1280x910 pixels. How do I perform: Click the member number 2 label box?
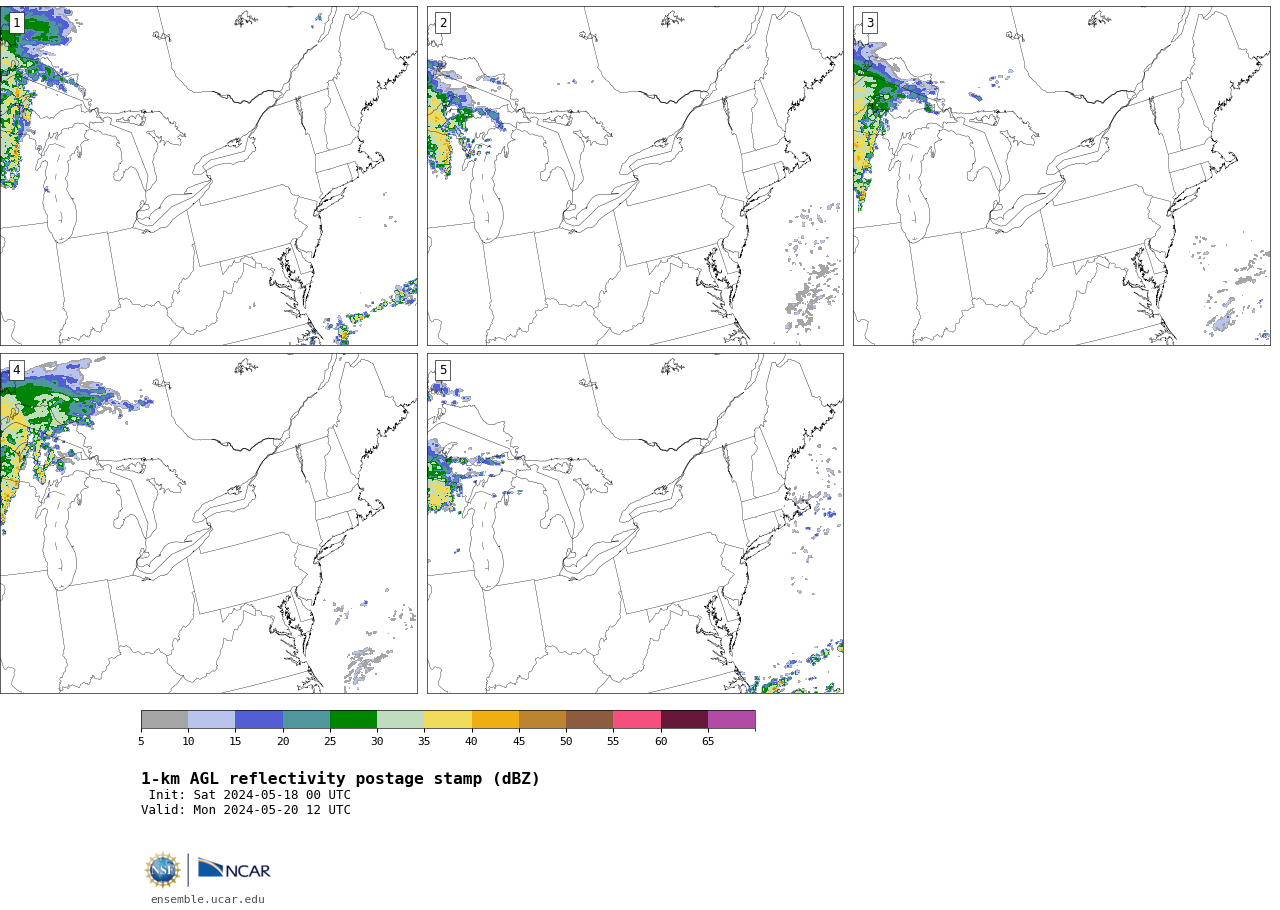pos(443,23)
